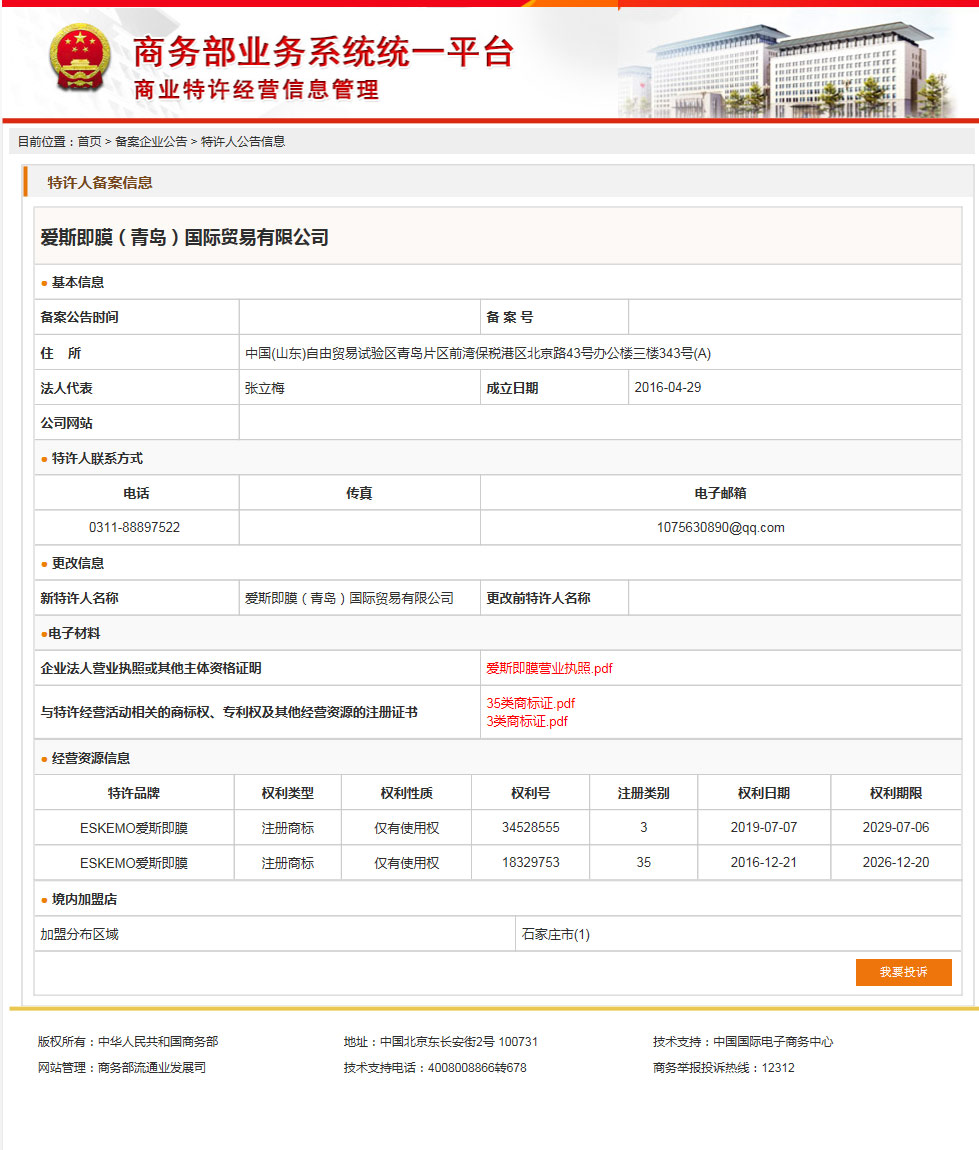The width and height of the screenshot is (979, 1150).
Task: Click 企业法人营业执照或其他主体资格证明 label
Action: pyautogui.click(x=151, y=668)
